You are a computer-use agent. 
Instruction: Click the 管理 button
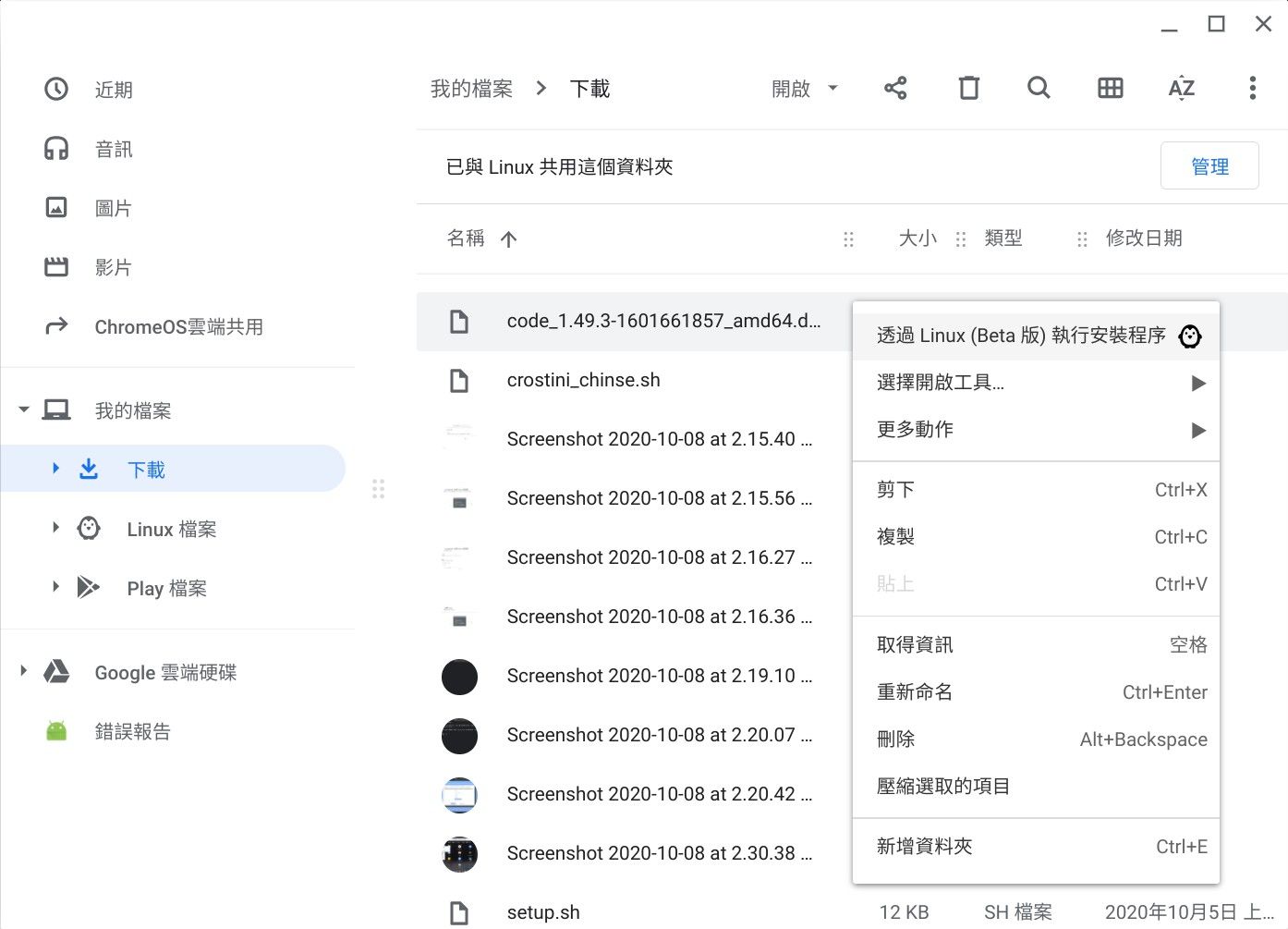[1209, 166]
